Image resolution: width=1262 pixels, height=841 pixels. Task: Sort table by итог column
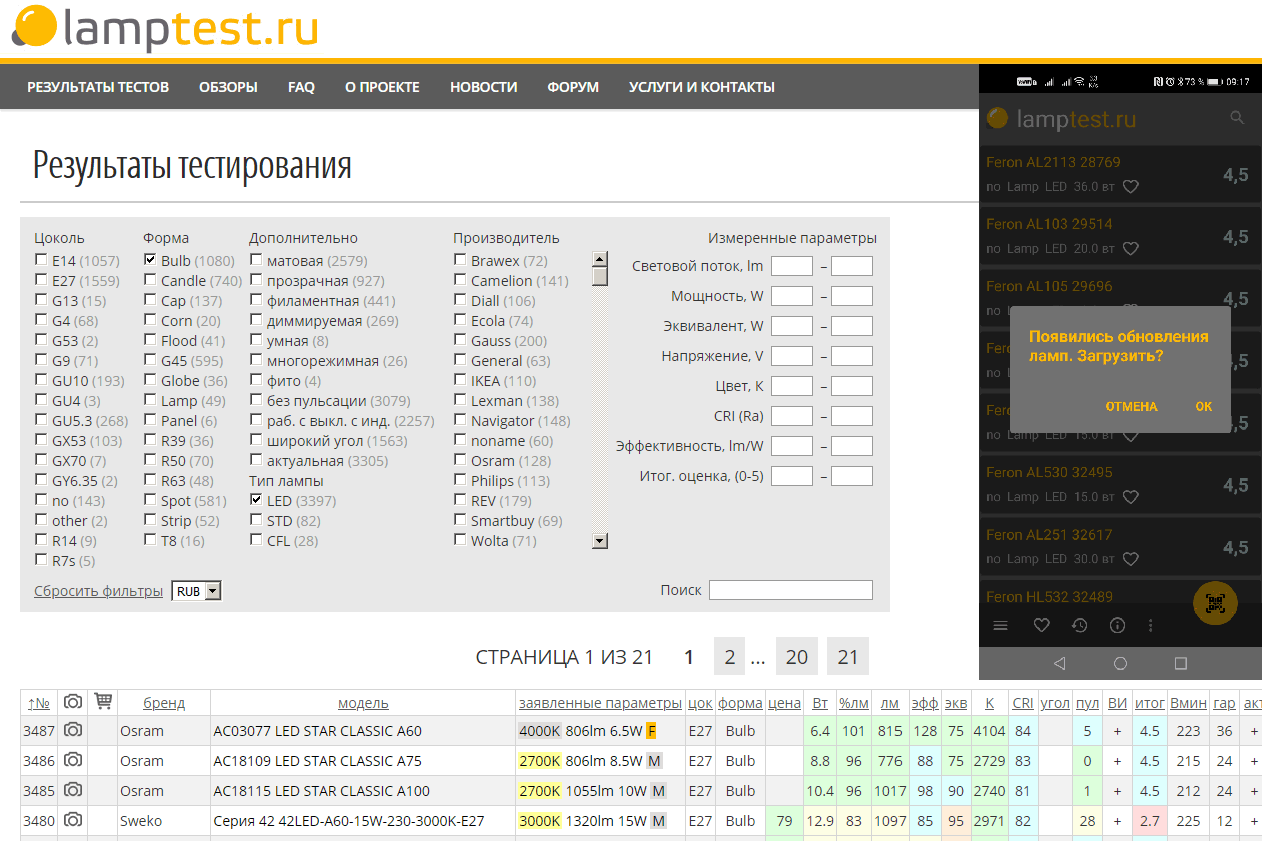[x=1150, y=703]
